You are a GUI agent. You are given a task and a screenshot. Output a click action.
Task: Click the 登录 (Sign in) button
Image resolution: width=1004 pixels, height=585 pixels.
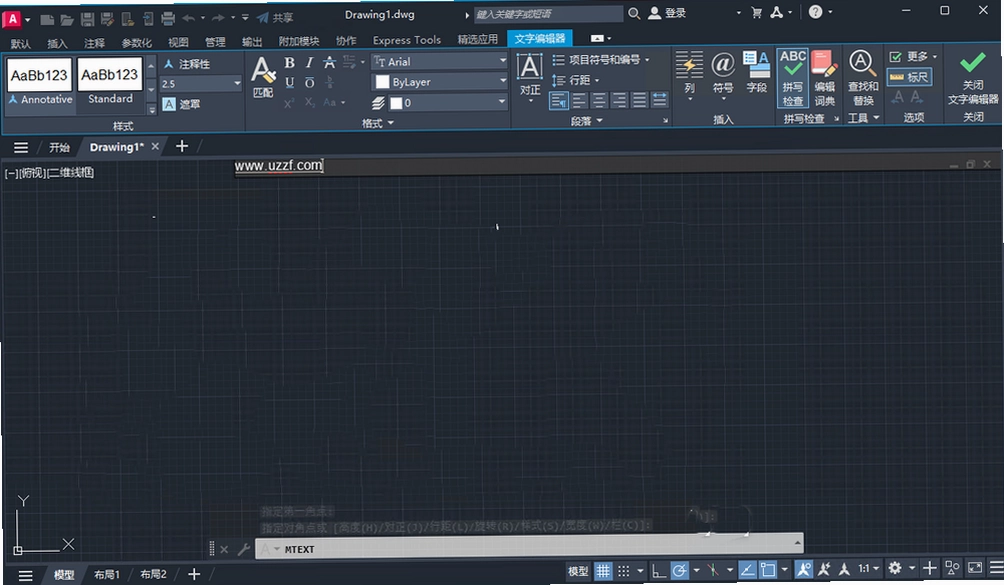667,13
